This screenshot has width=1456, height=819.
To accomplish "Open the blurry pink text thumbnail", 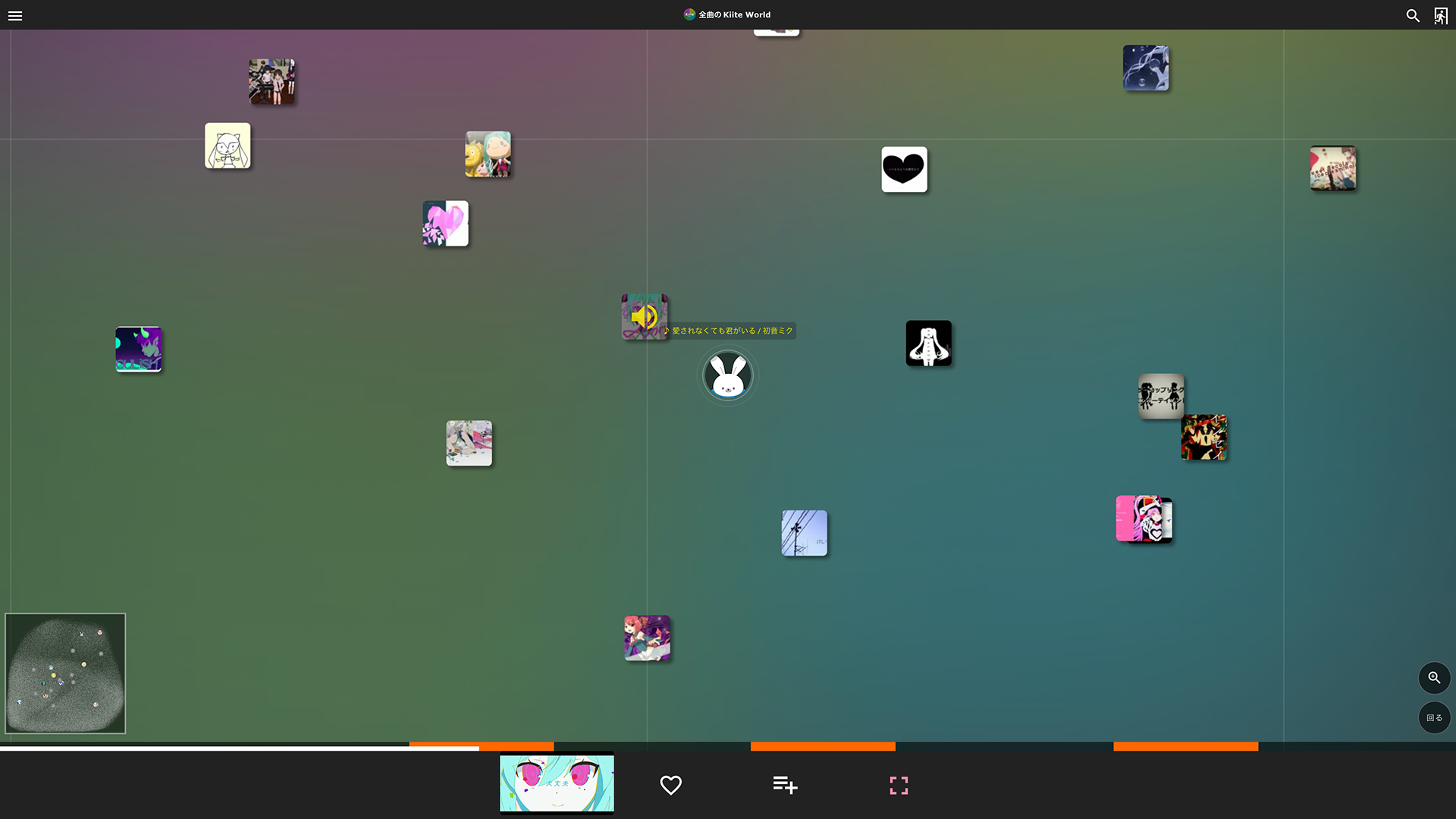I will (x=1332, y=168).
